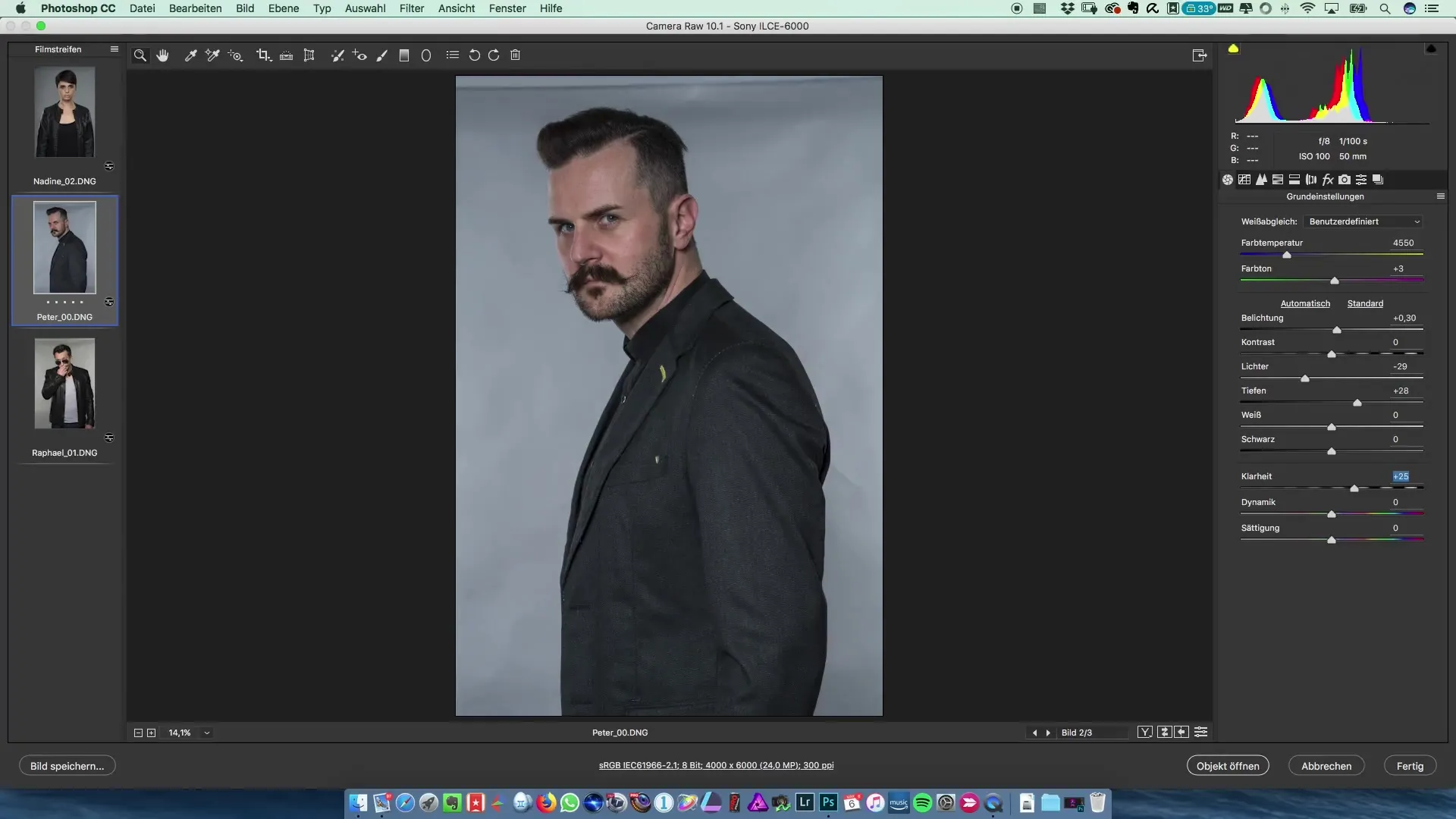1456x819 pixels.
Task: Open Spotify from the Dock
Action: click(x=922, y=803)
